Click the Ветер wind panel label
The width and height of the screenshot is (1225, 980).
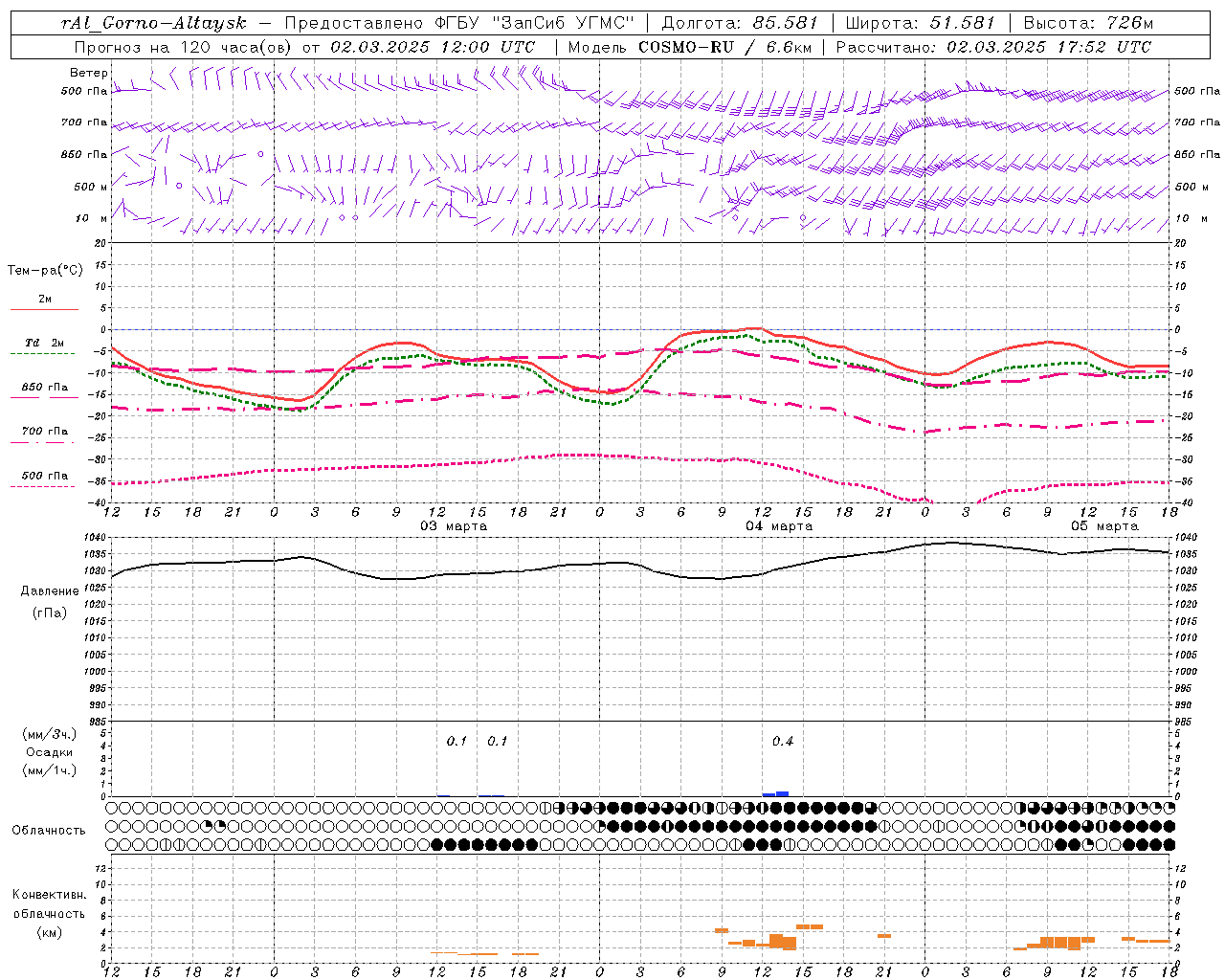point(88,73)
